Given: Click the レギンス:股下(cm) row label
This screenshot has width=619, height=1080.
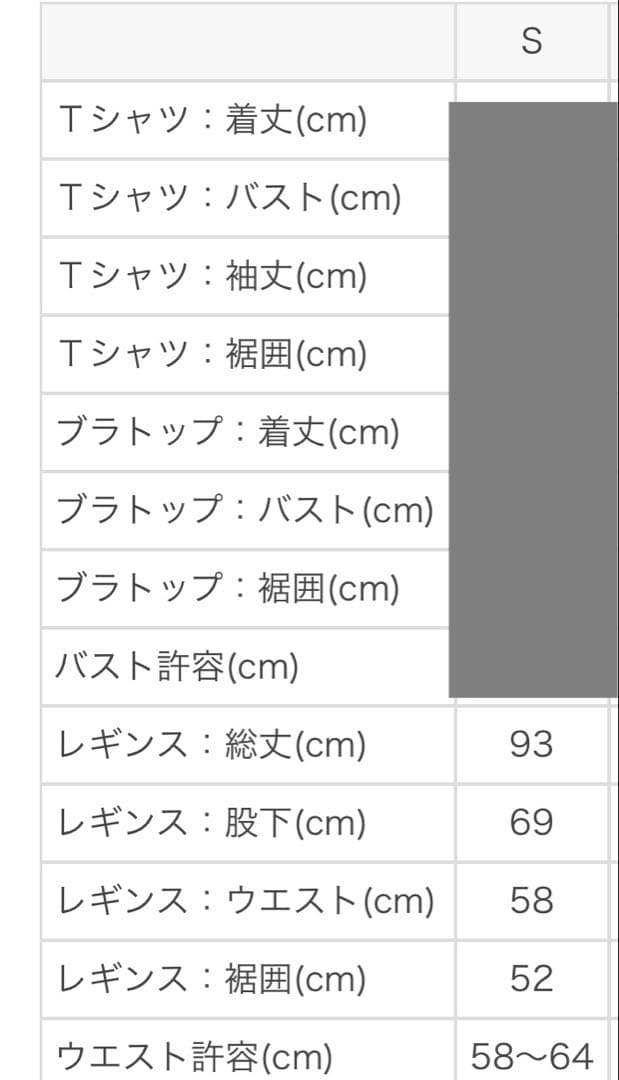Looking at the screenshot, I should tap(212, 822).
